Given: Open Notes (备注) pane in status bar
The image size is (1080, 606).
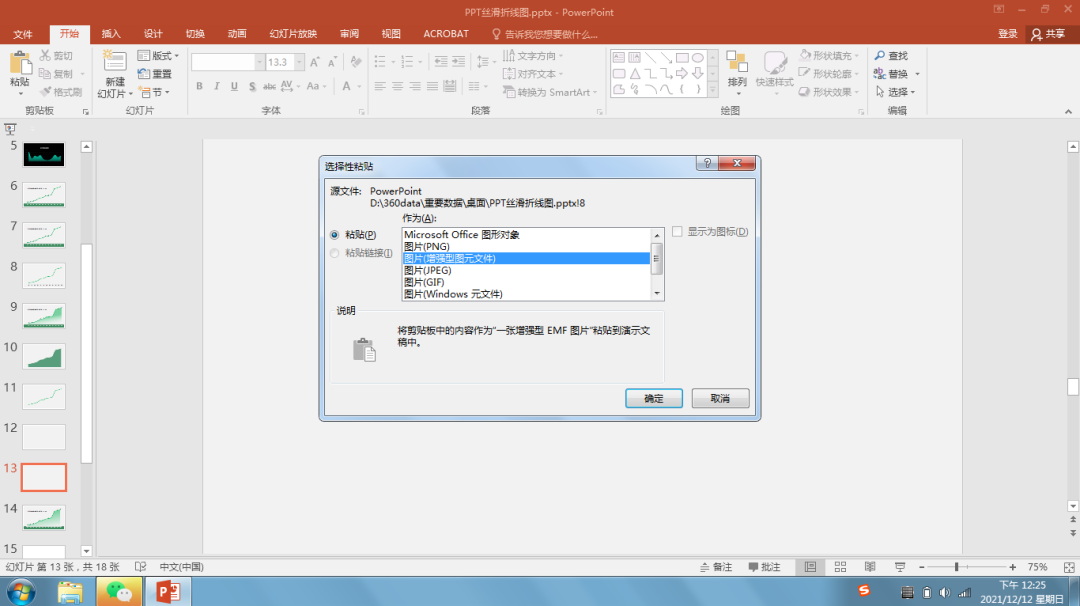Looking at the screenshot, I should pos(716,567).
